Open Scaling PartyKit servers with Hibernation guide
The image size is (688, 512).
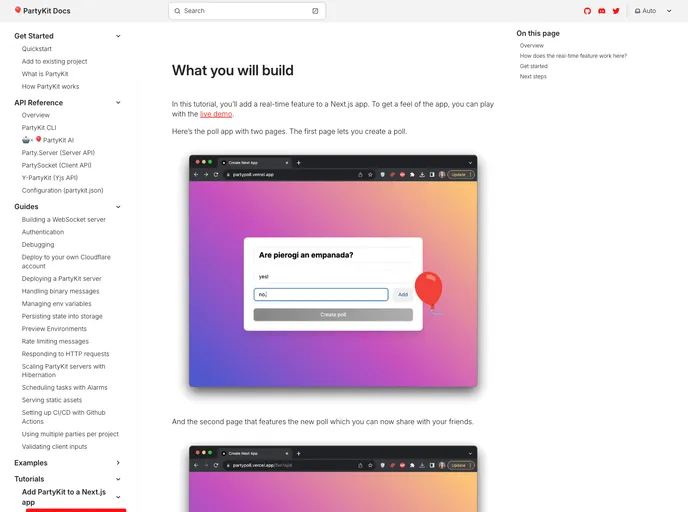pyautogui.click(x=64, y=371)
